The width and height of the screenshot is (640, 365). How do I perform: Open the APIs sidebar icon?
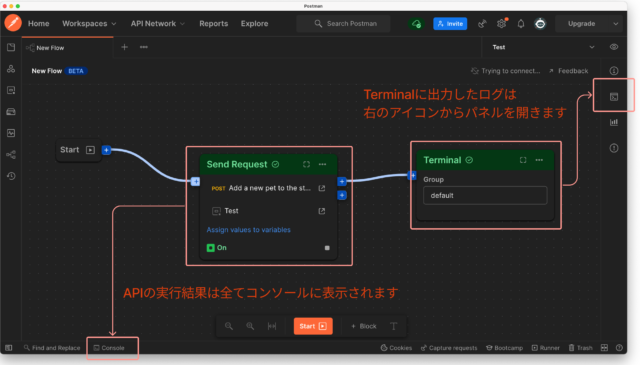click(x=11, y=69)
